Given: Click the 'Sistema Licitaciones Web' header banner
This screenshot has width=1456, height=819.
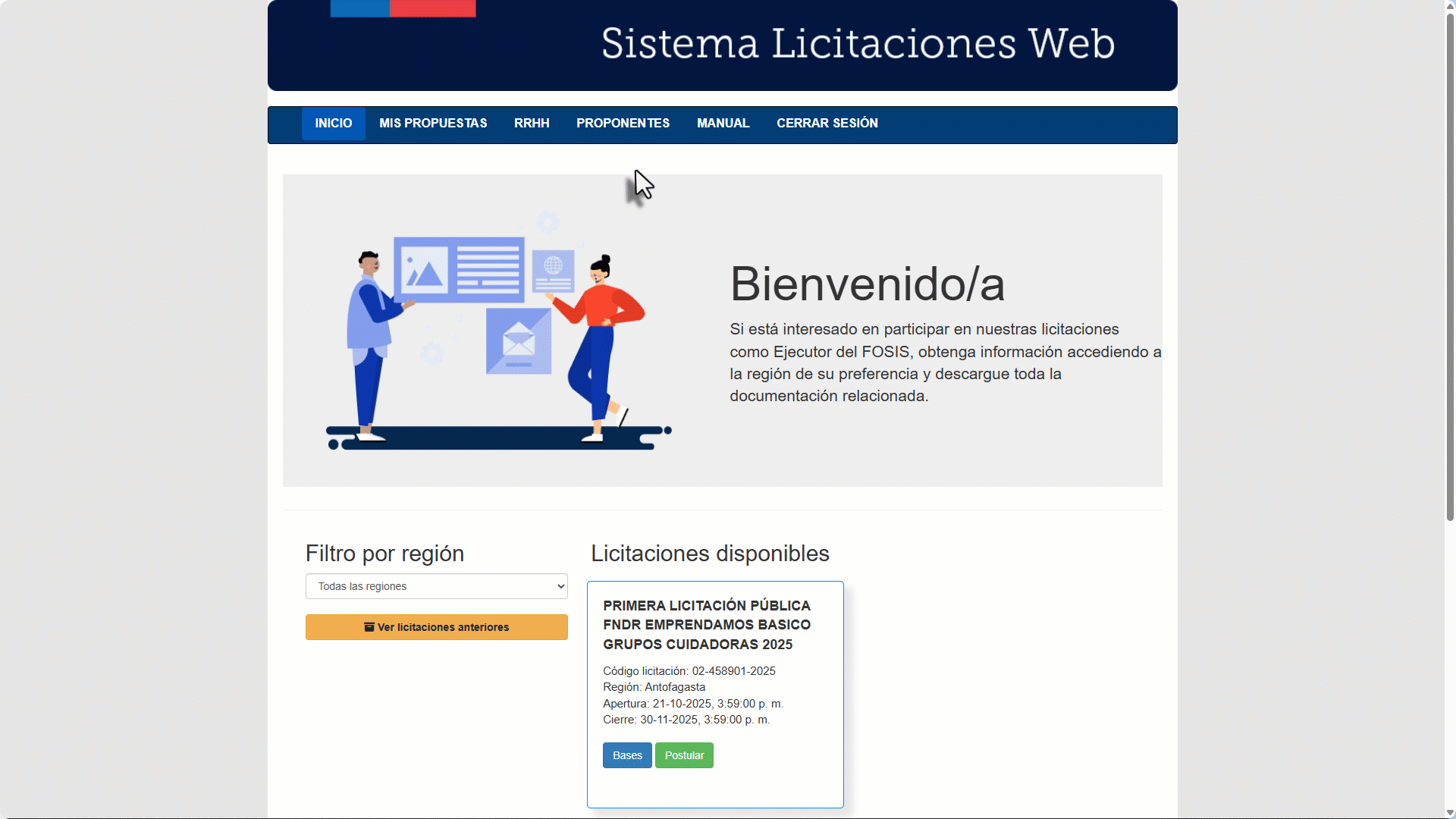Looking at the screenshot, I should [857, 45].
